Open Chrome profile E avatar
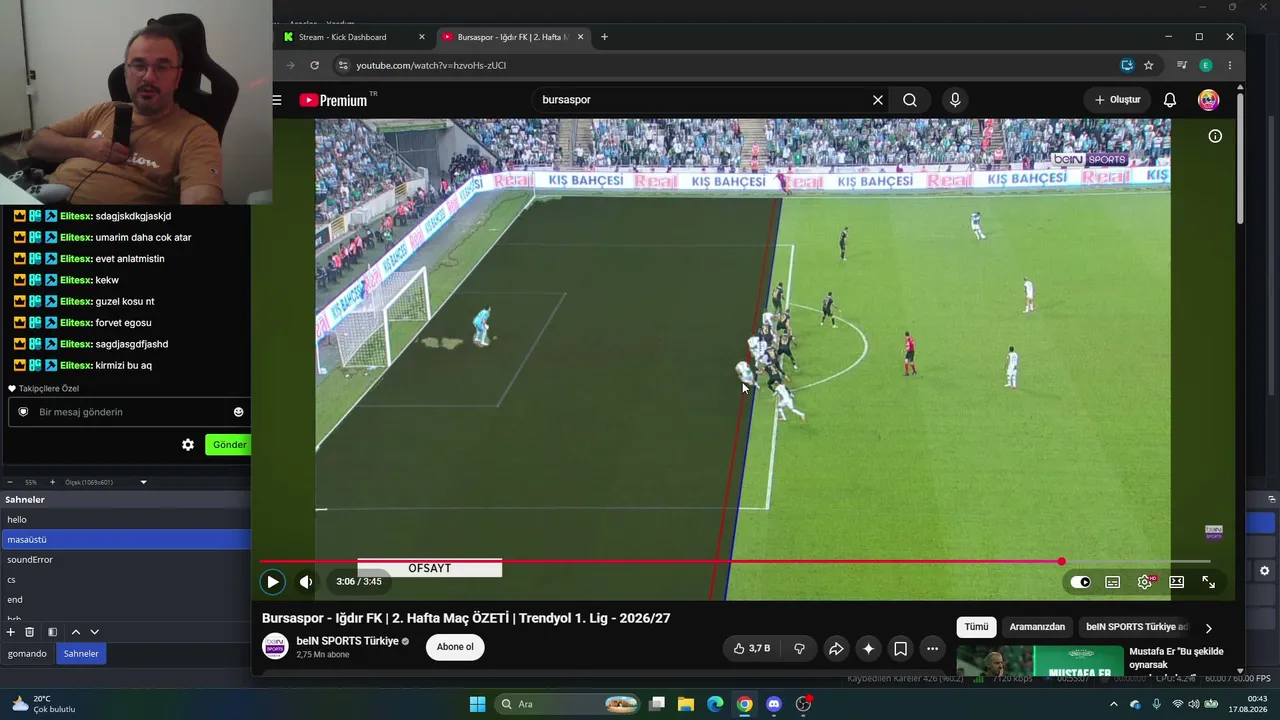 1206,65
